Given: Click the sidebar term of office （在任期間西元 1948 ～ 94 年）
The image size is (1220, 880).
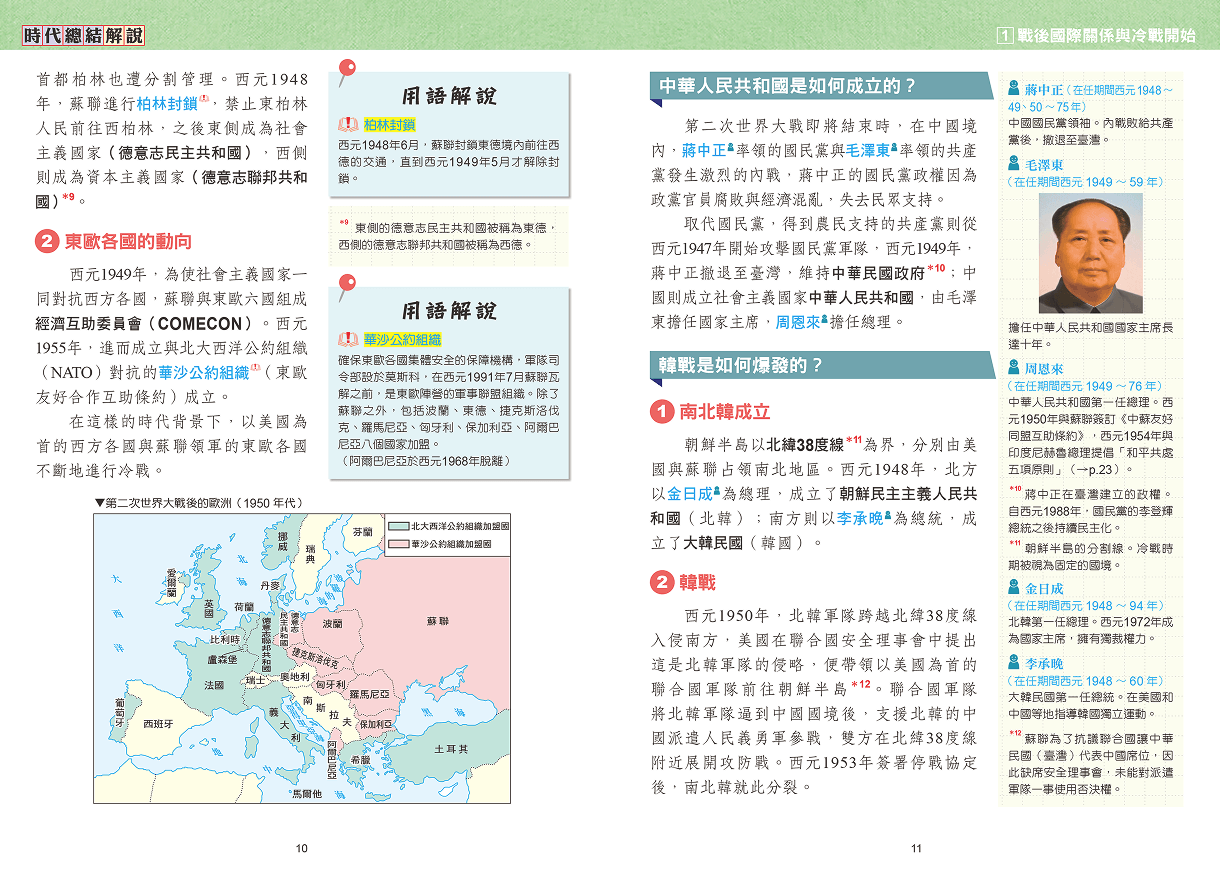Looking at the screenshot, I should 1086,606.
